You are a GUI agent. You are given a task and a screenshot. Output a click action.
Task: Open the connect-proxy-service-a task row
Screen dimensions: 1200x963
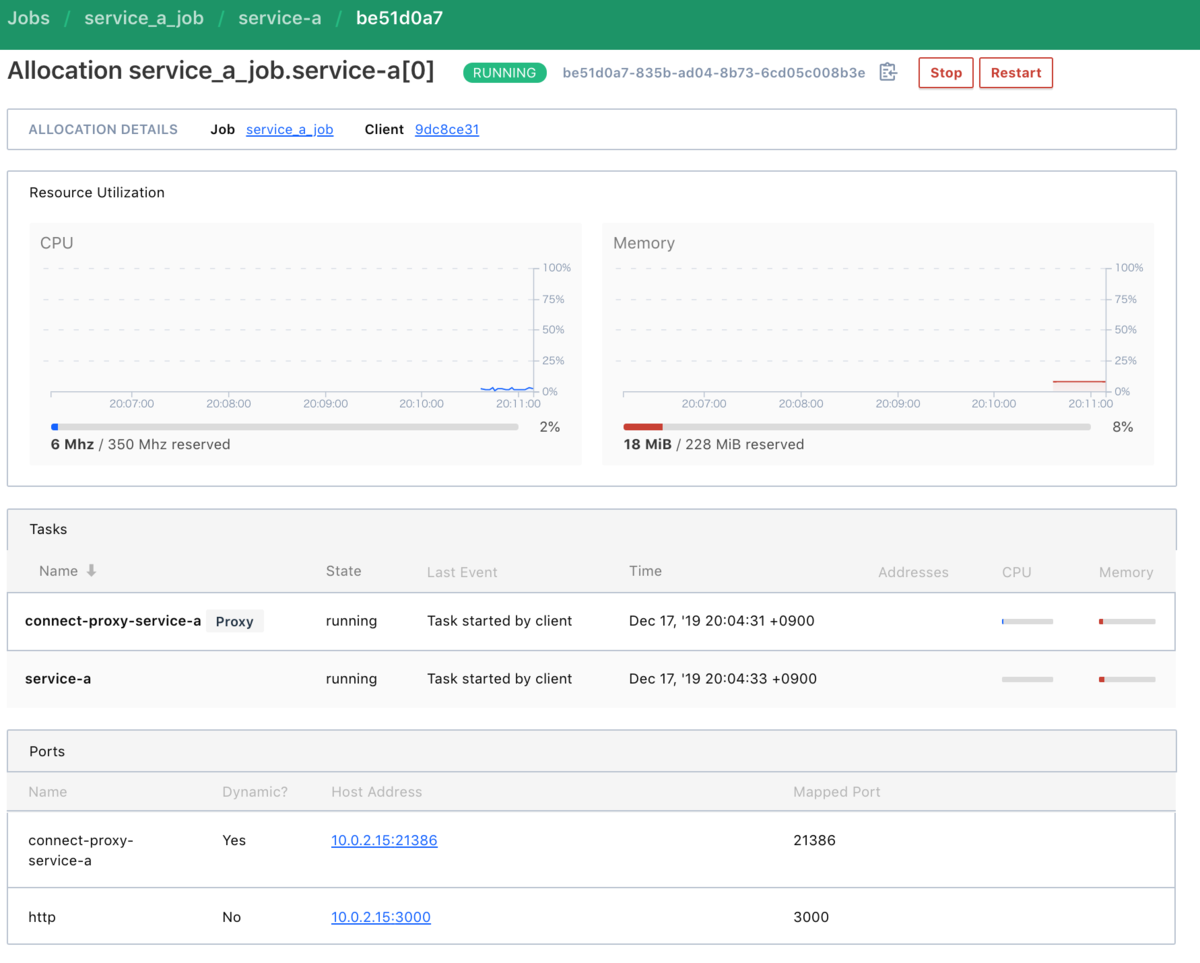click(x=591, y=621)
